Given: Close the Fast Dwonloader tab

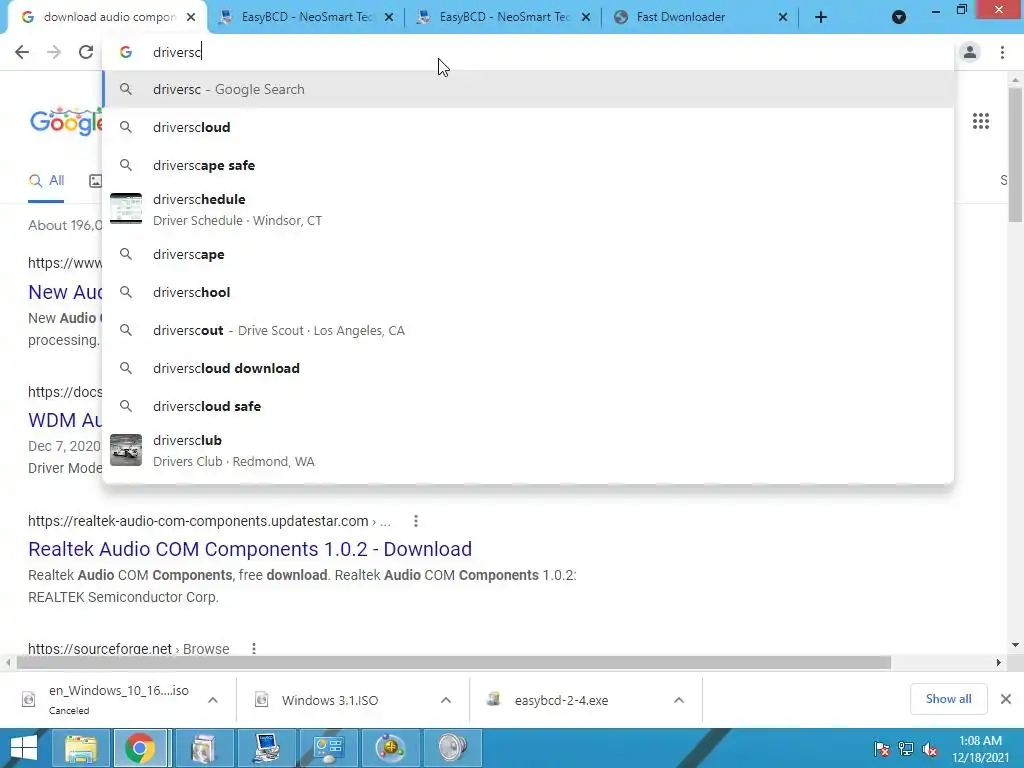Looking at the screenshot, I should [x=783, y=17].
